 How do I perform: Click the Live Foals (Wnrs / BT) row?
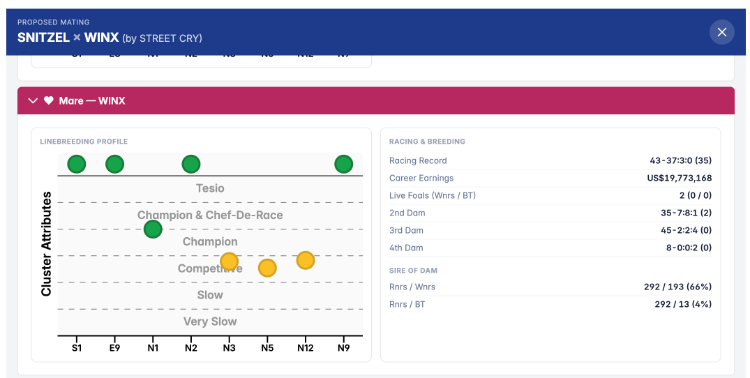point(550,195)
